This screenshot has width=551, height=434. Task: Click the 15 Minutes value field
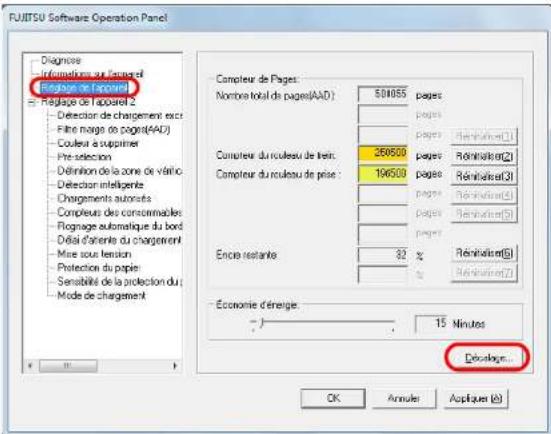(x=431, y=323)
